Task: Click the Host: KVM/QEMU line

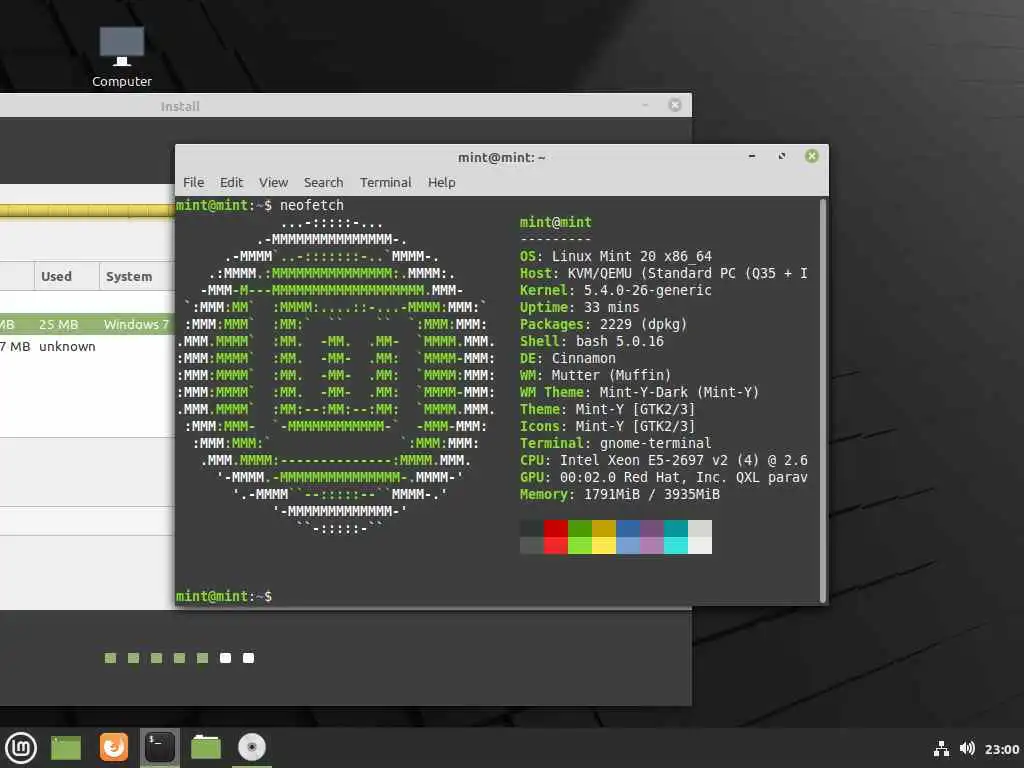Action: click(664, 274)
